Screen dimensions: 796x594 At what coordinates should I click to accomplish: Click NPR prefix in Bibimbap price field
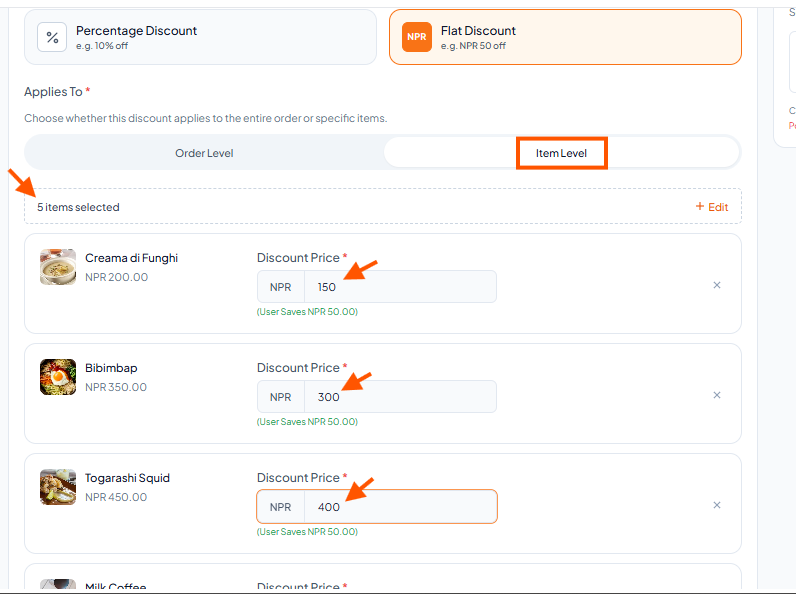coord(281,397)
